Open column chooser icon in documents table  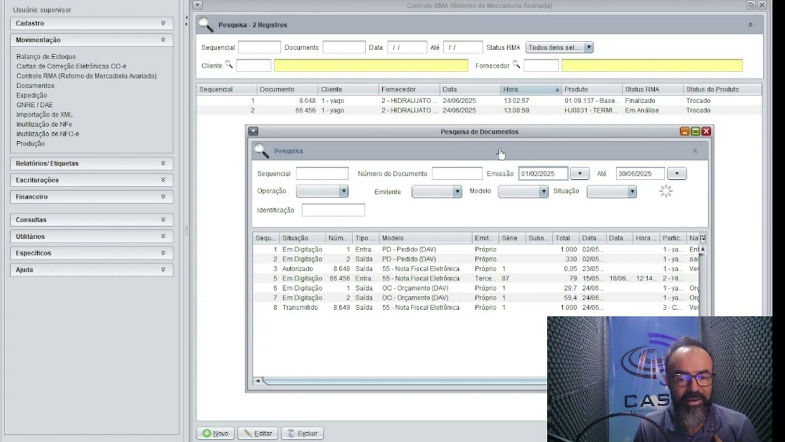click(x=702, y=238)
